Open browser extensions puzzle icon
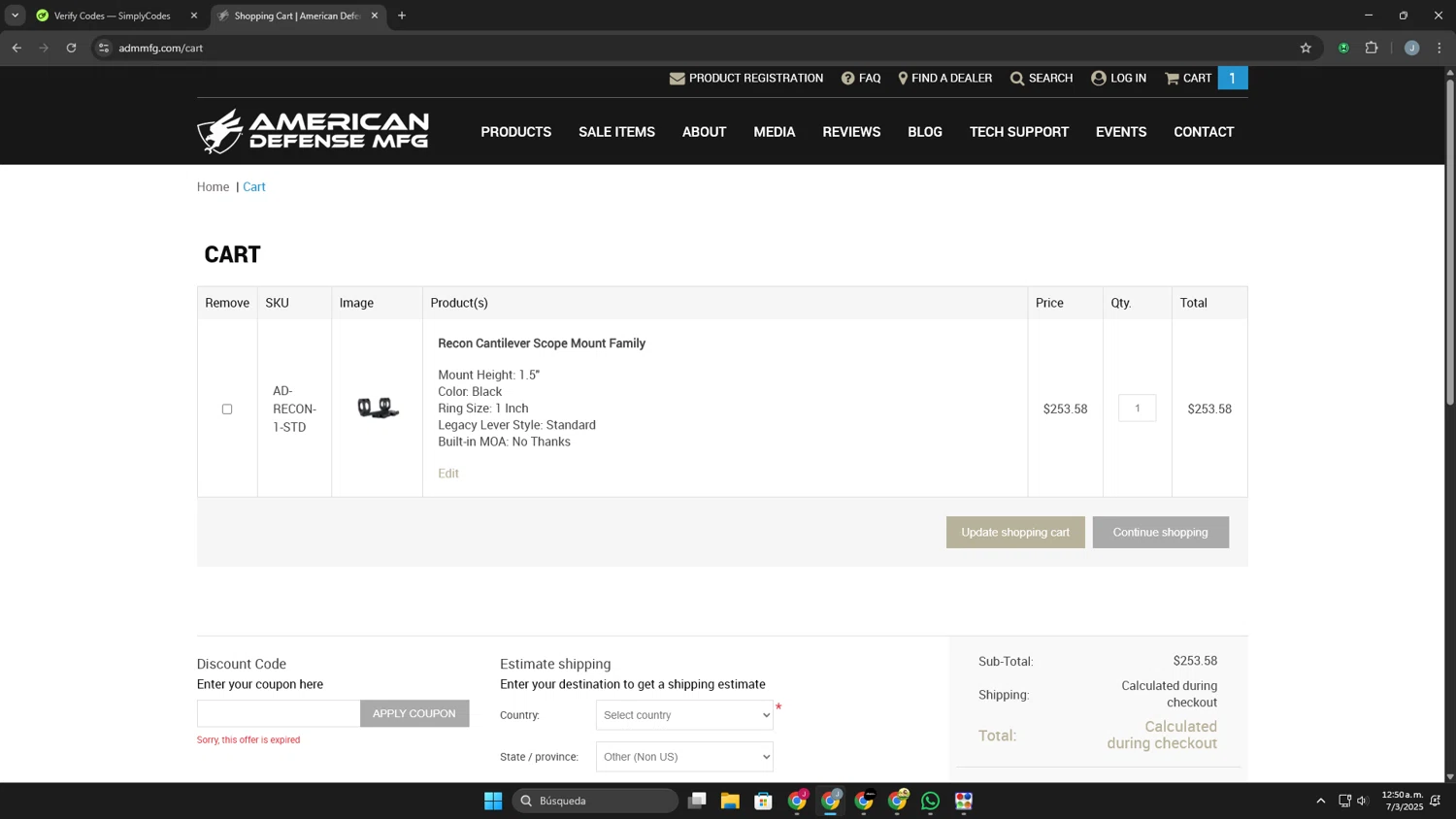The width and height of the screenshot is (1456, 819). pos(1372,48)
